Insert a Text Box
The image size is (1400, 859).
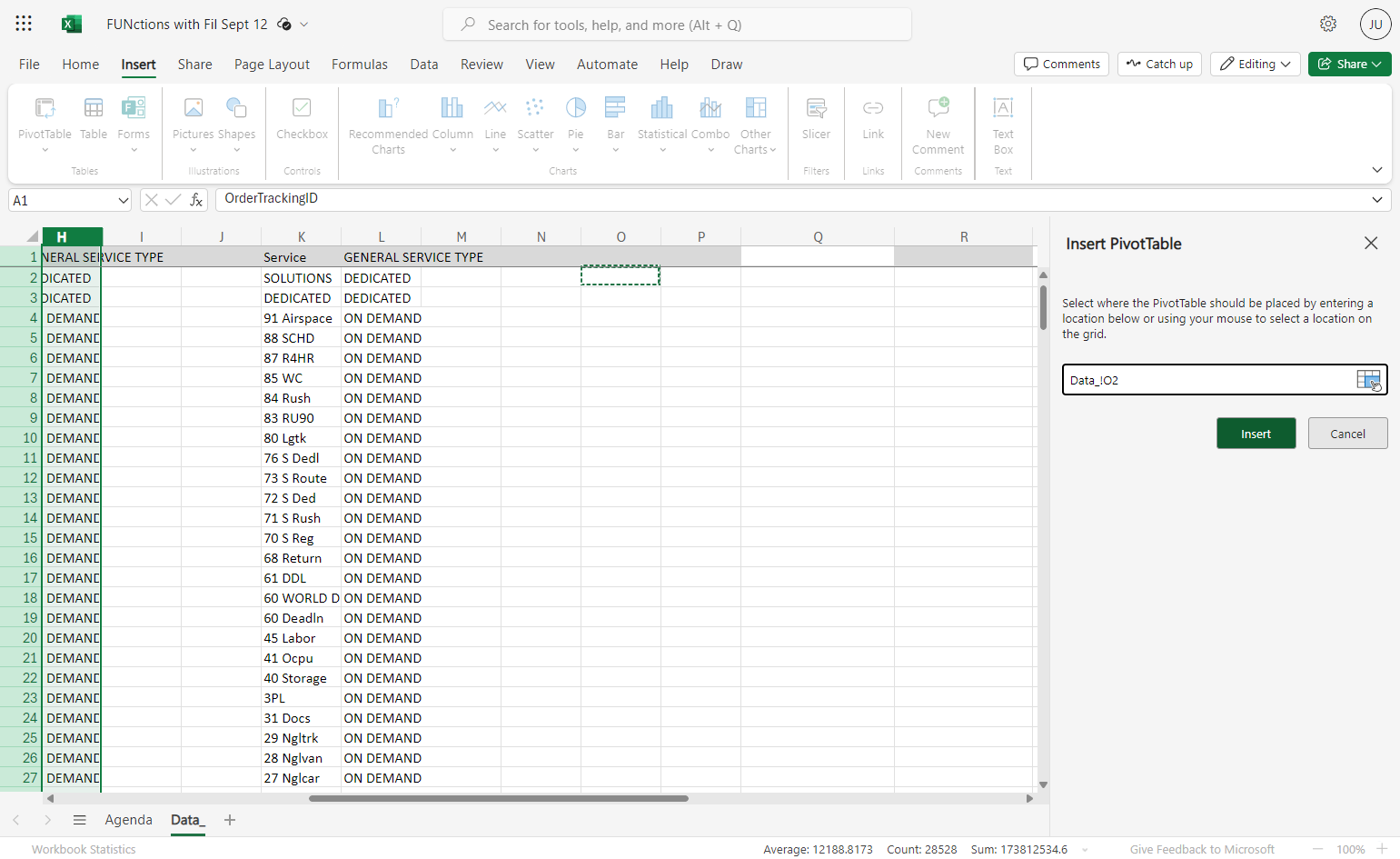point(1003,125)
